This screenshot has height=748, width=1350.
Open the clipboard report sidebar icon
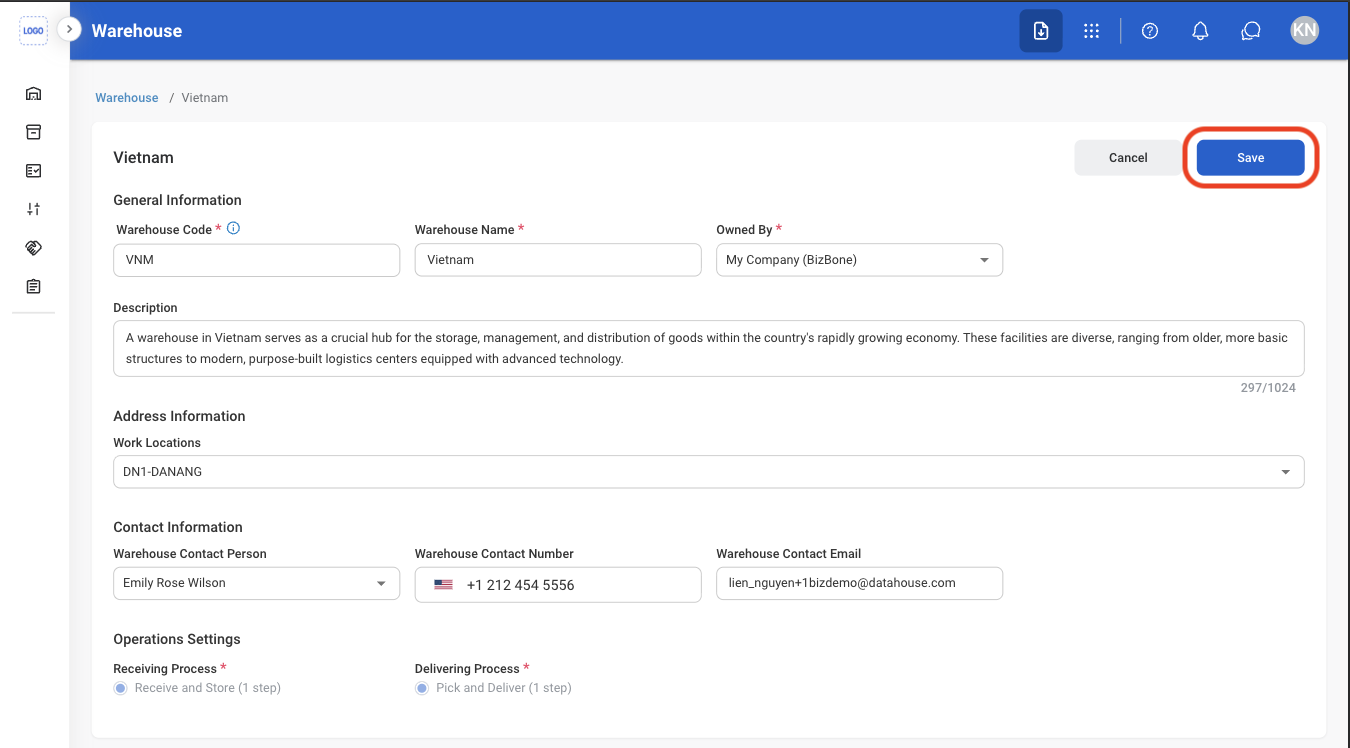(x=33, y=286)
